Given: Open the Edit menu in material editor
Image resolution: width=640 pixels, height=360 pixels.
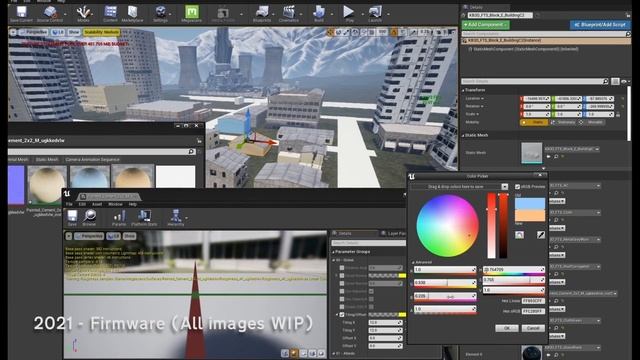Looking at the screenshot, I should [82, 204].
